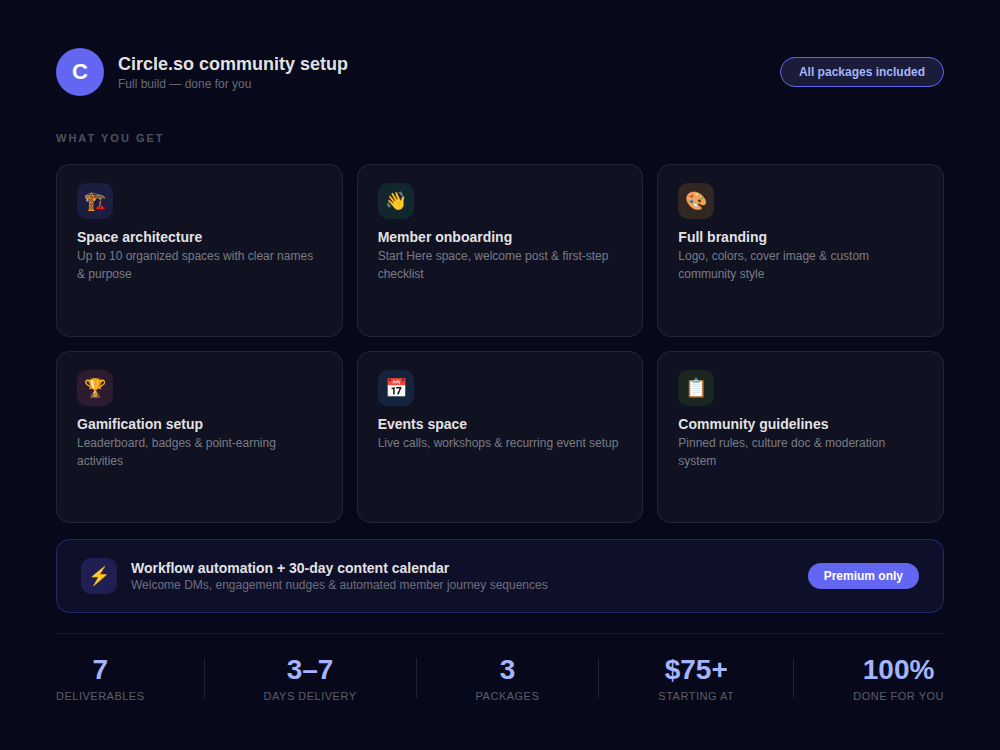Click the purple C logo circle
Viewport: 1000px width, 750px height.
click(x=80, y=72)
